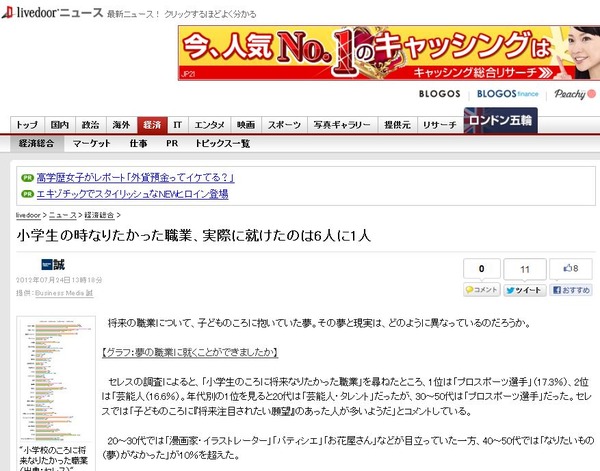The width and height of the screenshot is (600, 471).
Task: Select the 国内 tab
Action: point(60,125)
